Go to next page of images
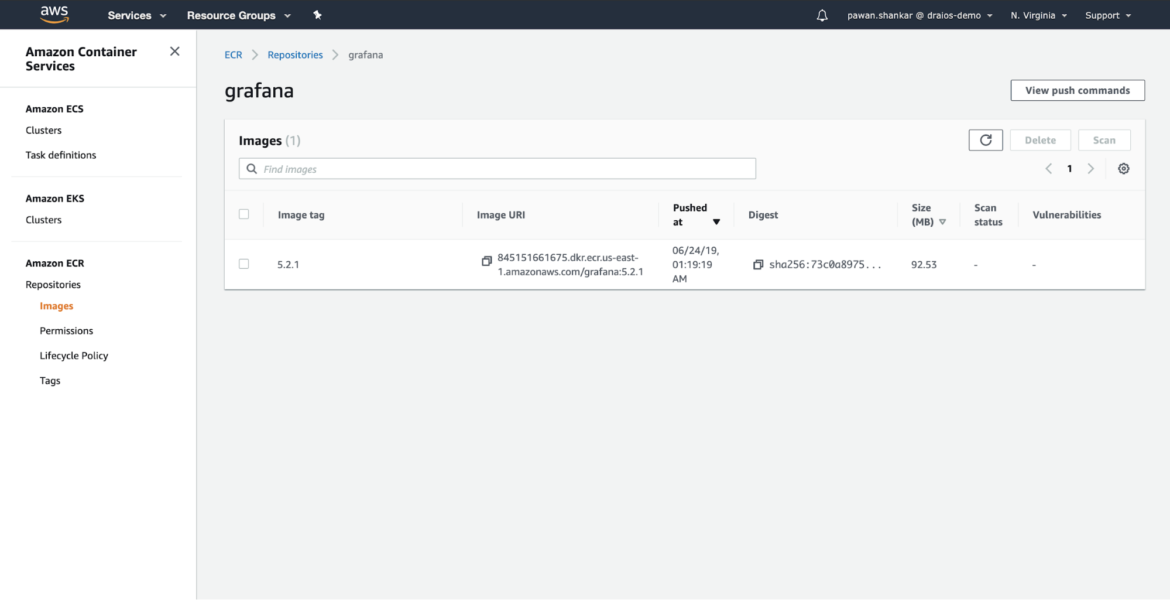1170x601 pixels. (1091, 169)
